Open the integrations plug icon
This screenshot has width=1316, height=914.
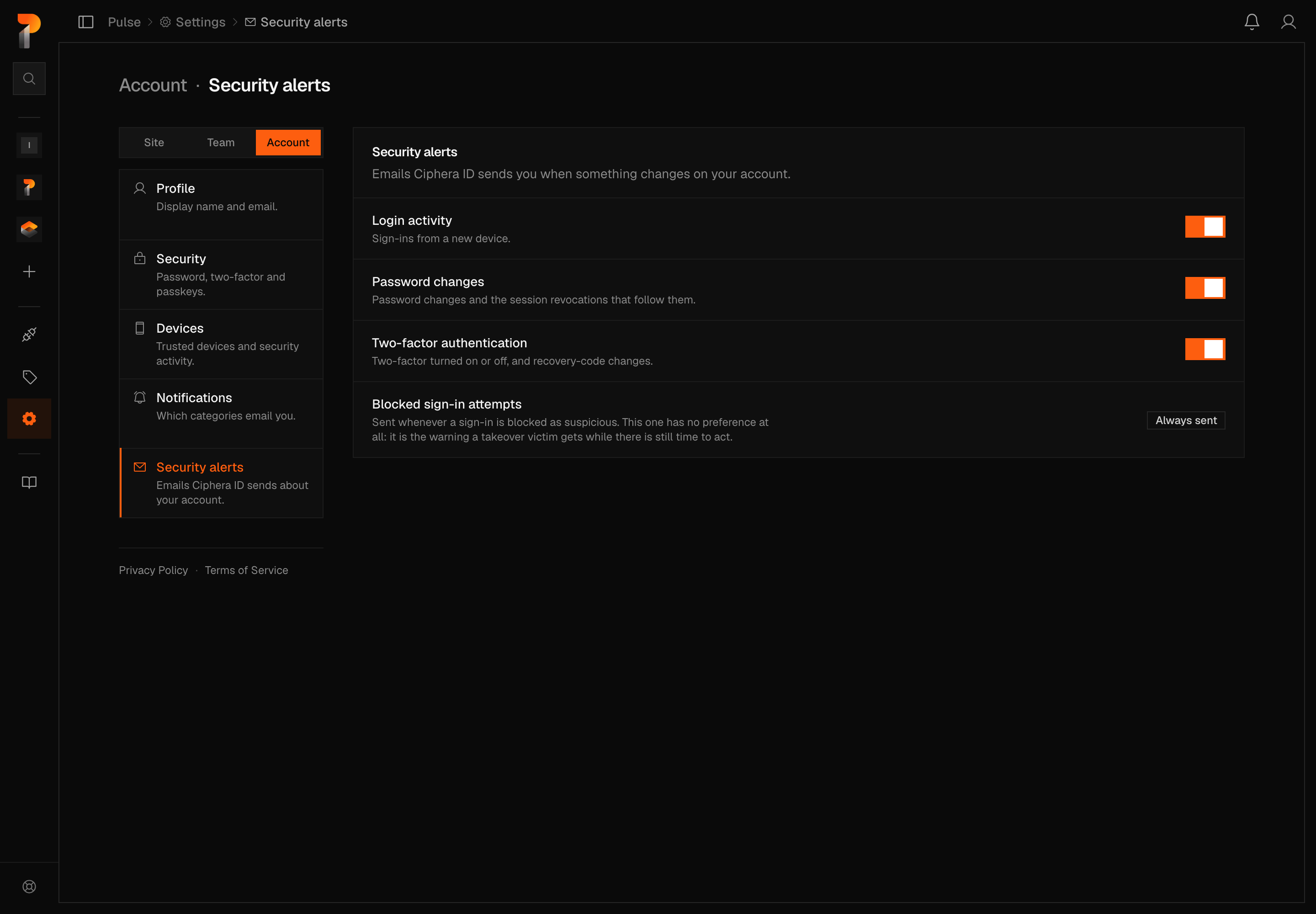[x=29, y=335]
